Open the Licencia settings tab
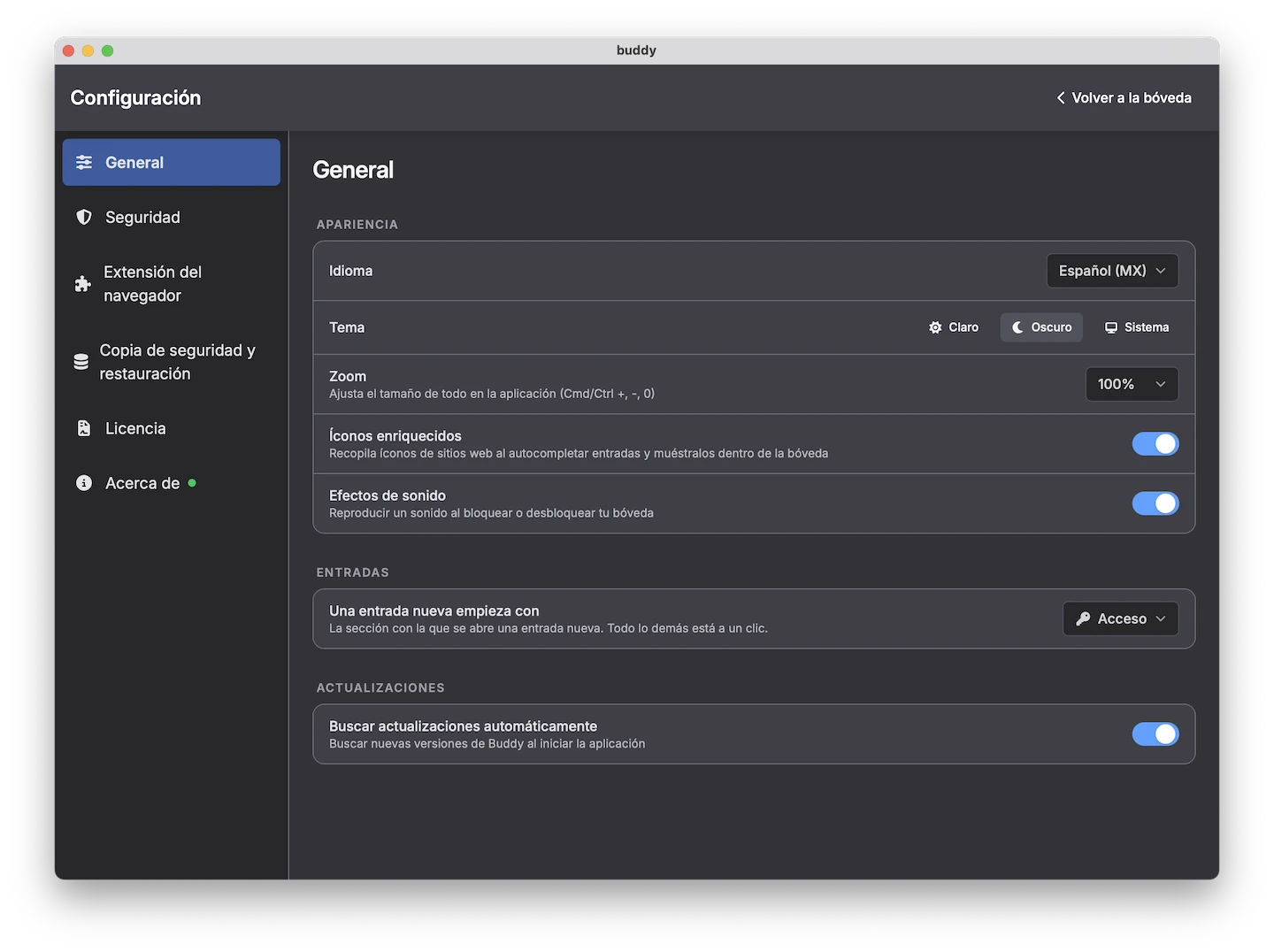1274x952 pixels. tap(171, 428)
